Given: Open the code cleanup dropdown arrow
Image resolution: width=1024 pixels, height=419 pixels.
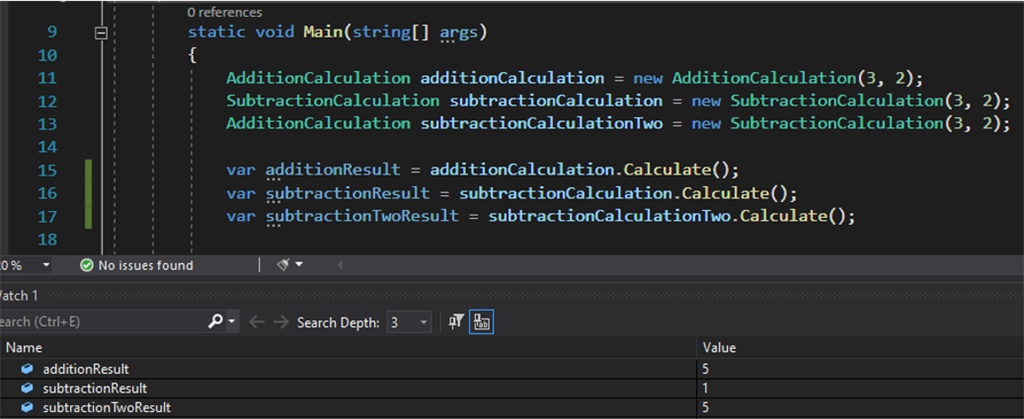Looking at the screenshot, I should coord(299,265).
